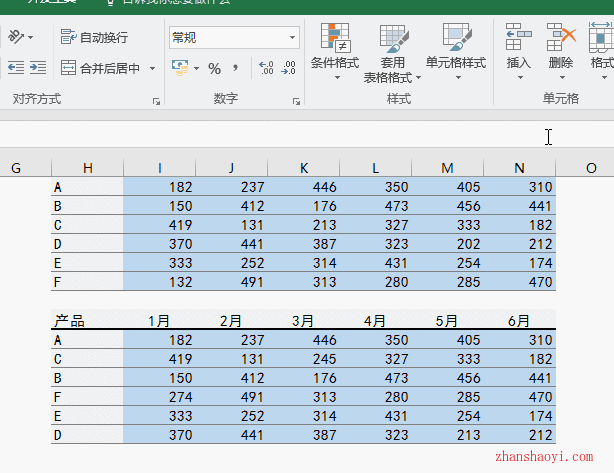Click cell 473 in upper table row B
The height and width of the screenshot is (473, 614).
pyautogui.click(x=376, y=206)
